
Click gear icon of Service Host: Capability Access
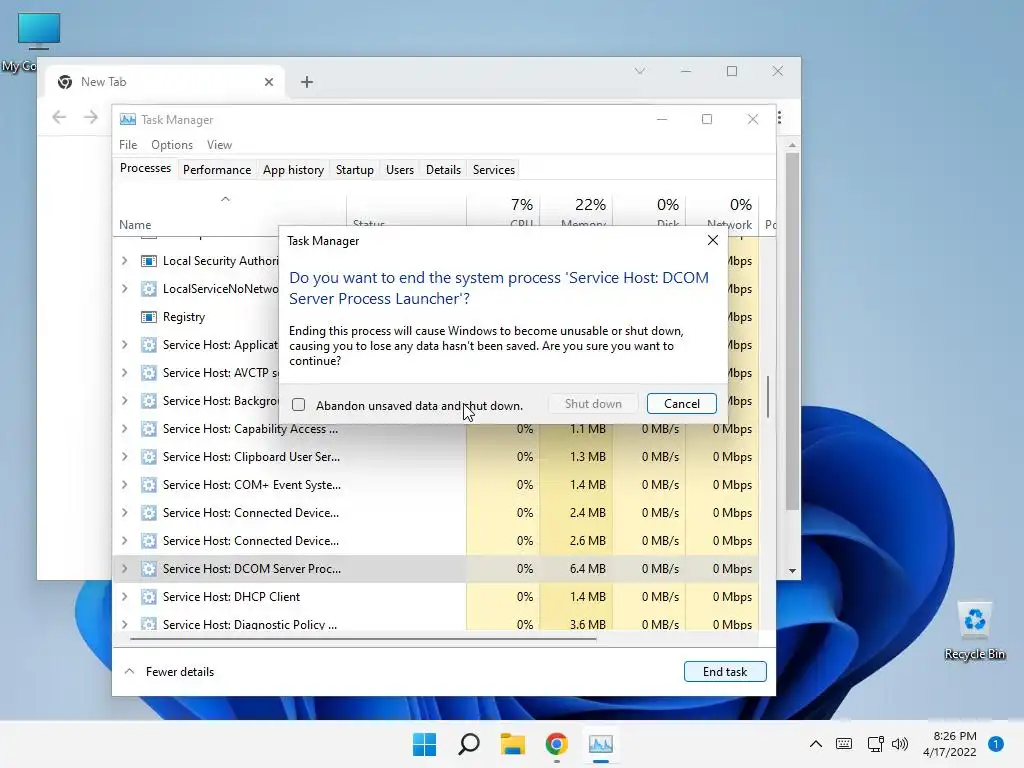pyautogui.click(x=149, y=429)
